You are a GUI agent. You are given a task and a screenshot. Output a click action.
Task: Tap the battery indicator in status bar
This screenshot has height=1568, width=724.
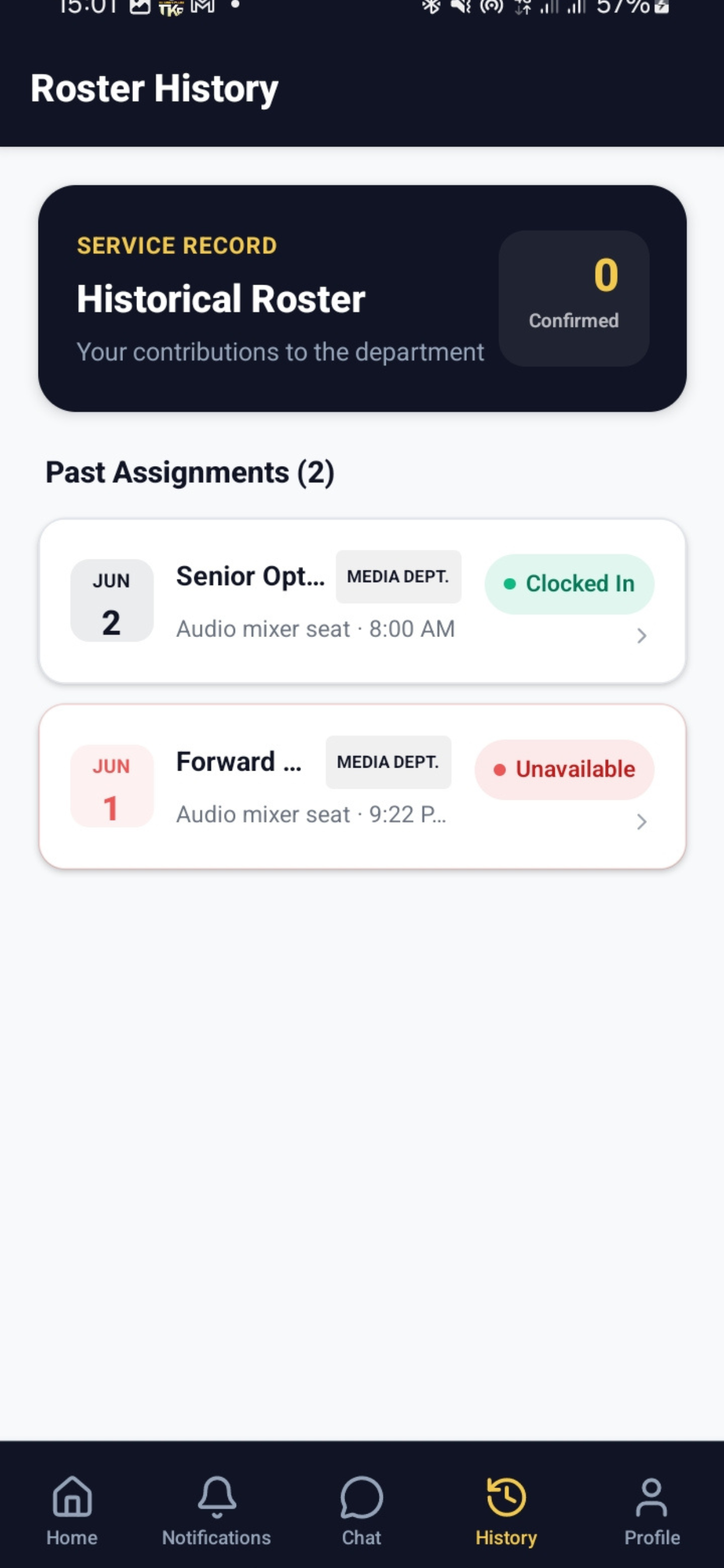tap(661, 6)
